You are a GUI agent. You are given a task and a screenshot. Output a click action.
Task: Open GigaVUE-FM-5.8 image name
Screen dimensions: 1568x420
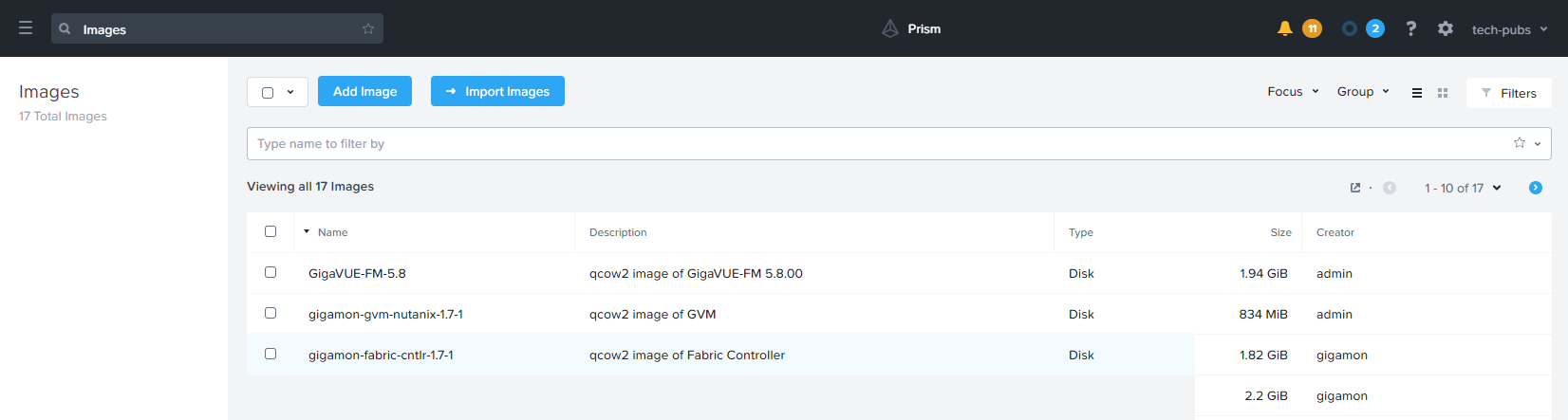(357, 273)
